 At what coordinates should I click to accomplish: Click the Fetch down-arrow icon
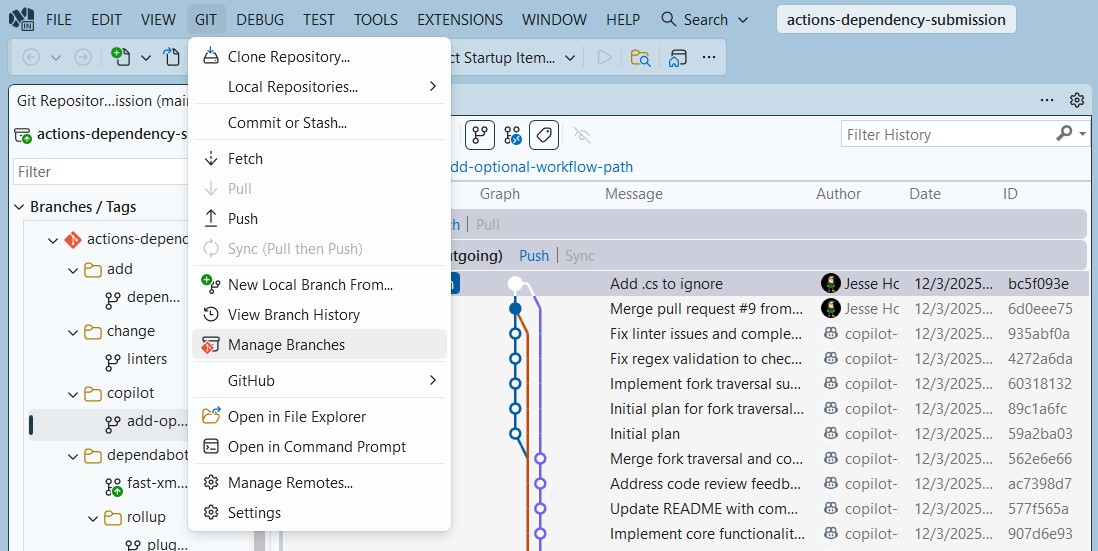click(x=211, y=159)
